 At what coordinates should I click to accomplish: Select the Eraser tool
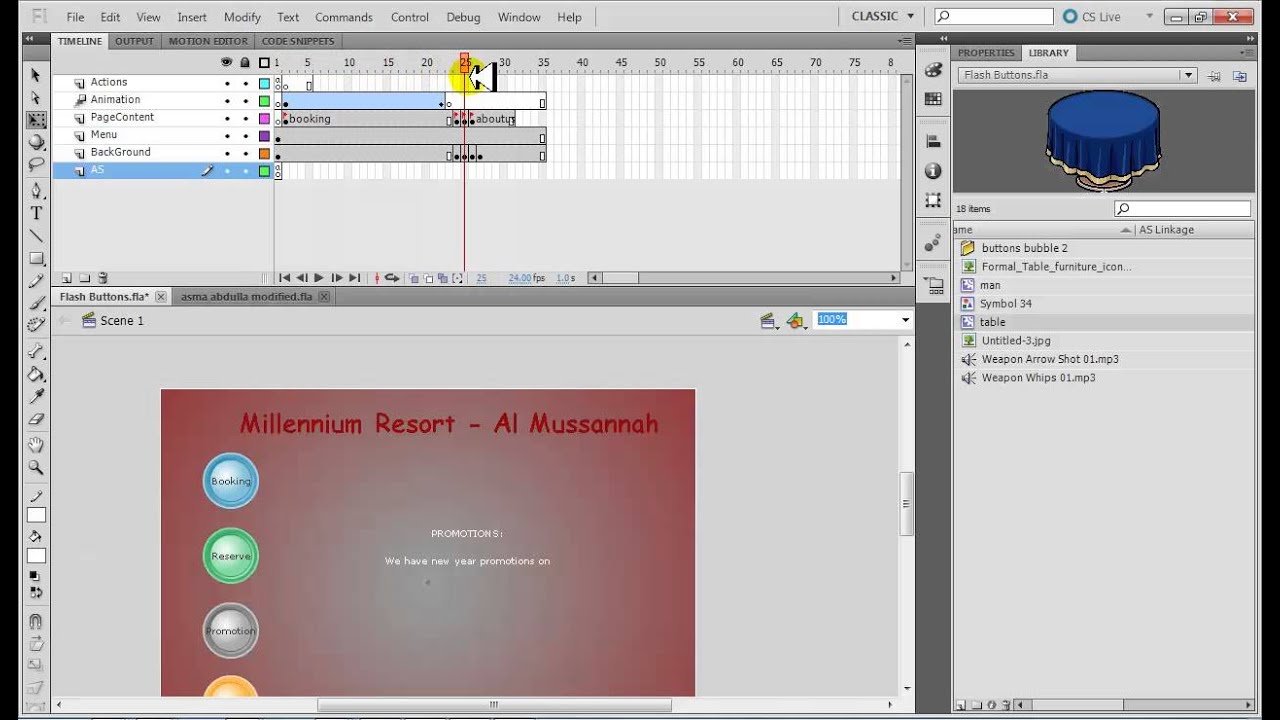pyautogui.click(x=36, y=420)
